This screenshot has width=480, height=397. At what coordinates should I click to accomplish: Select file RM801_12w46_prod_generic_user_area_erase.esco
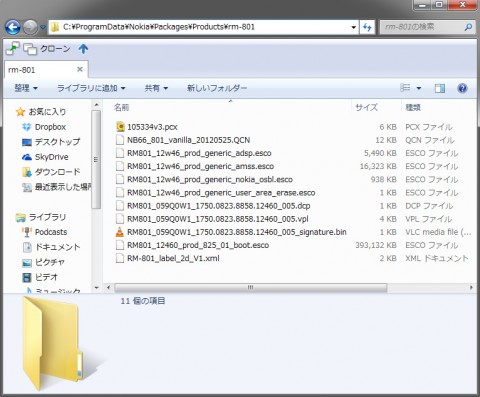221,193
